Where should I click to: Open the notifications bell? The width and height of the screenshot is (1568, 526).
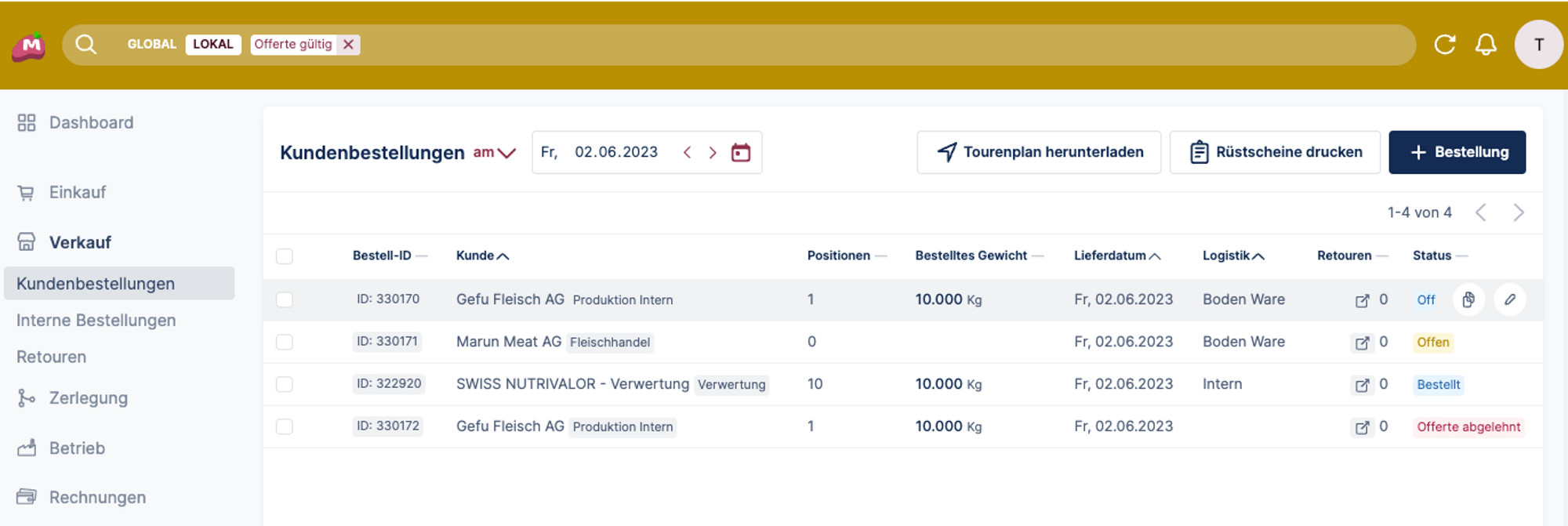1486,45
